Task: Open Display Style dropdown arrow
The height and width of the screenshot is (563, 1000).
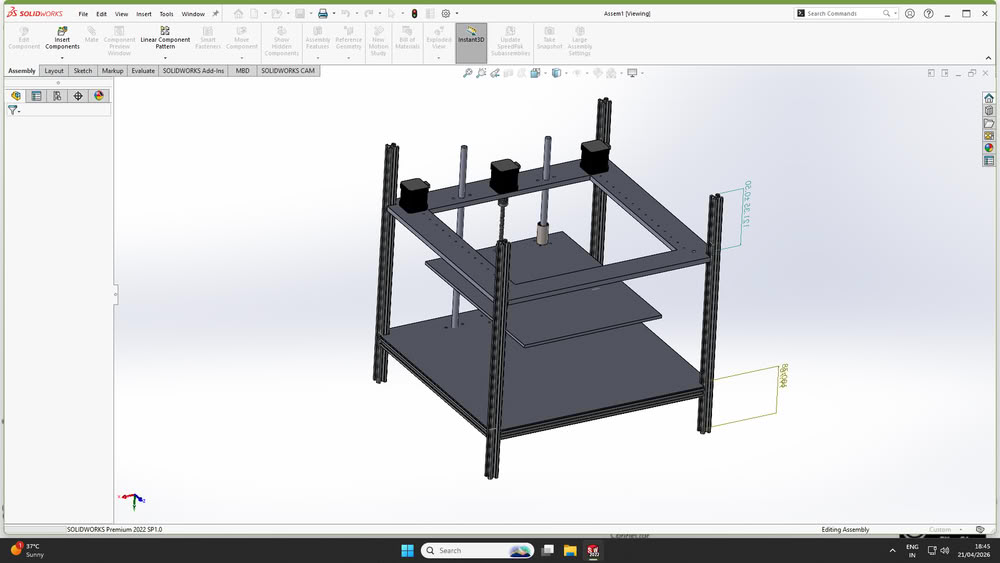Action: pyautogui.click(x=566, y=73)
